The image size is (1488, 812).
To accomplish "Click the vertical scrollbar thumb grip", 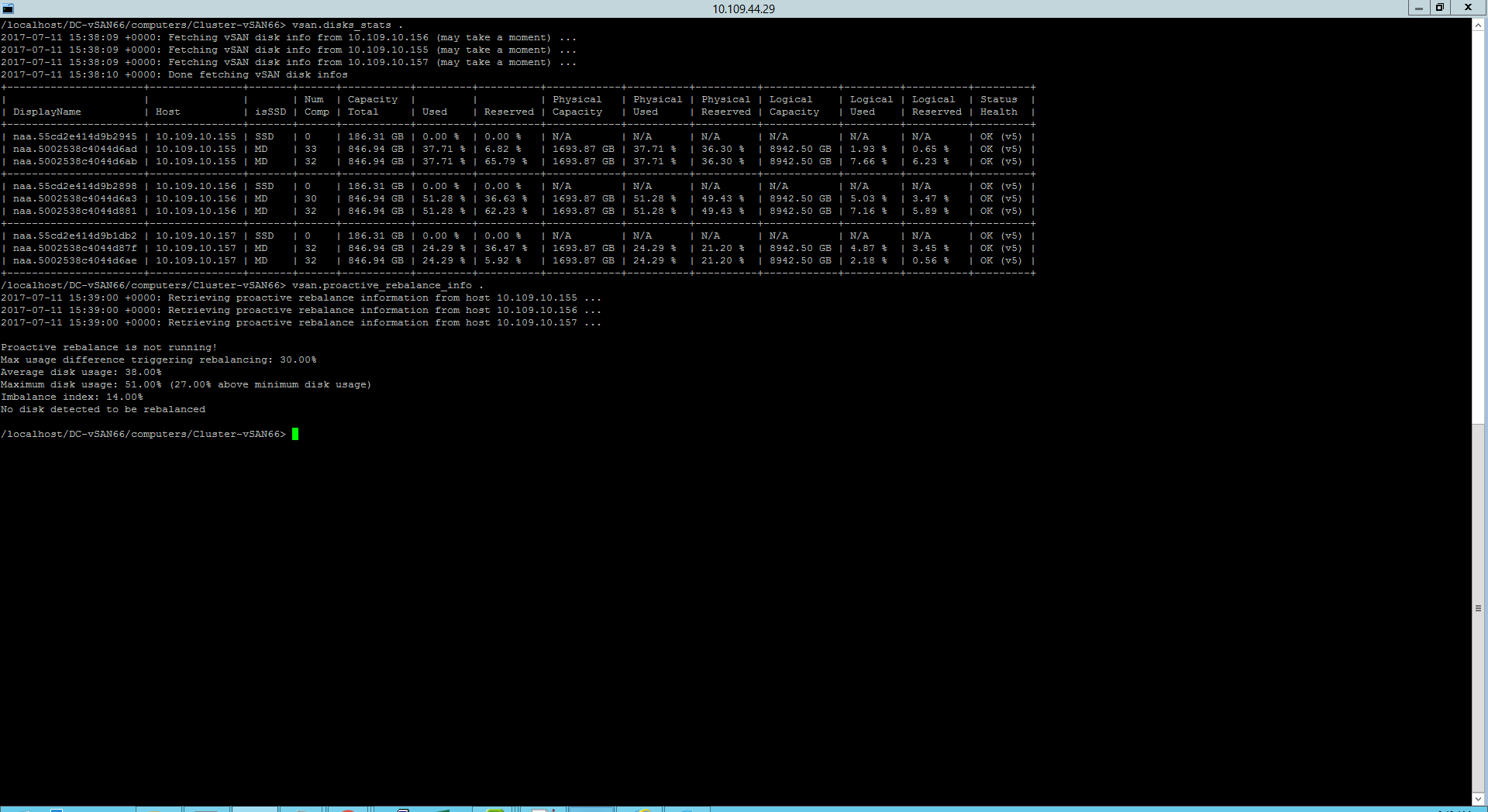I will tap(1479, 608).
